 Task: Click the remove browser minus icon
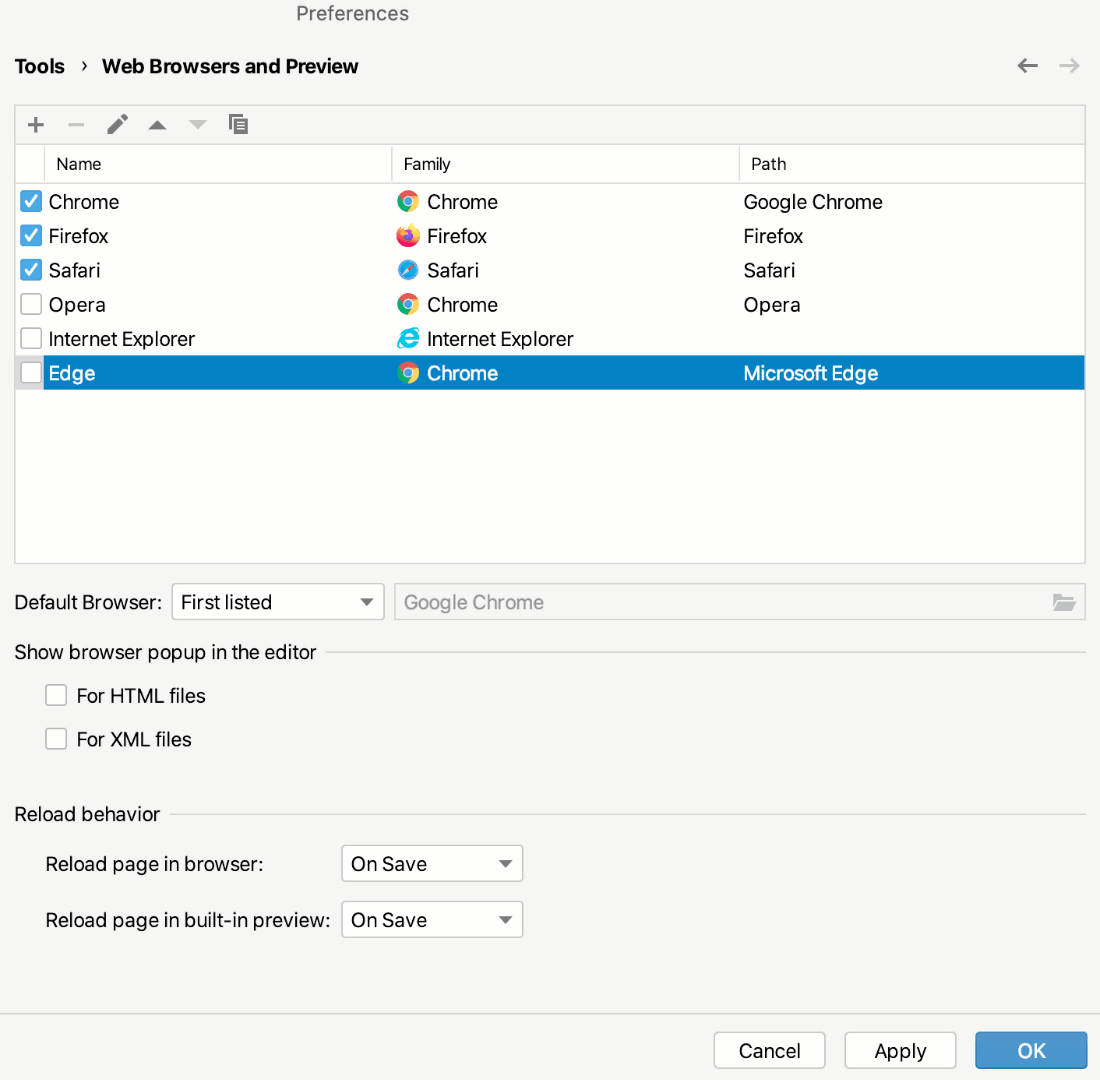(x=76, y=124)
